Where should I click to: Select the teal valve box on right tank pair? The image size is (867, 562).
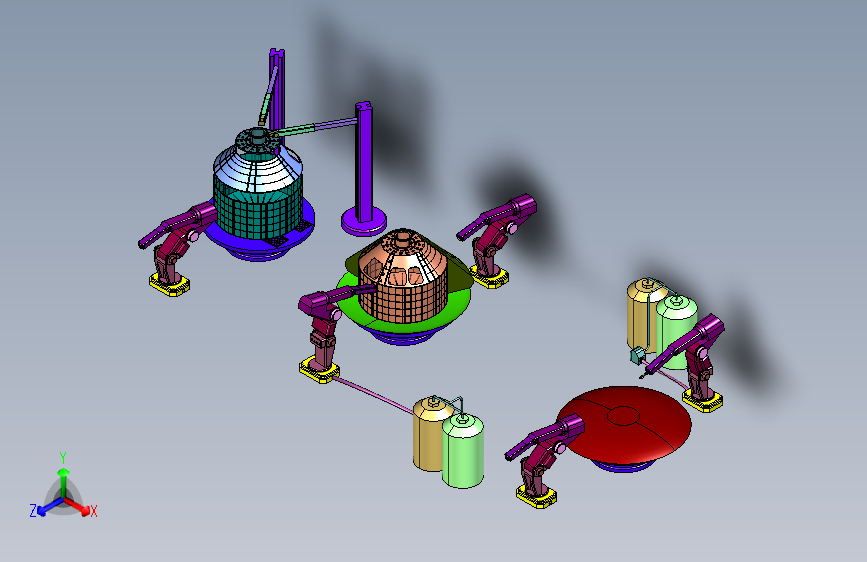(x=638, y=355)
